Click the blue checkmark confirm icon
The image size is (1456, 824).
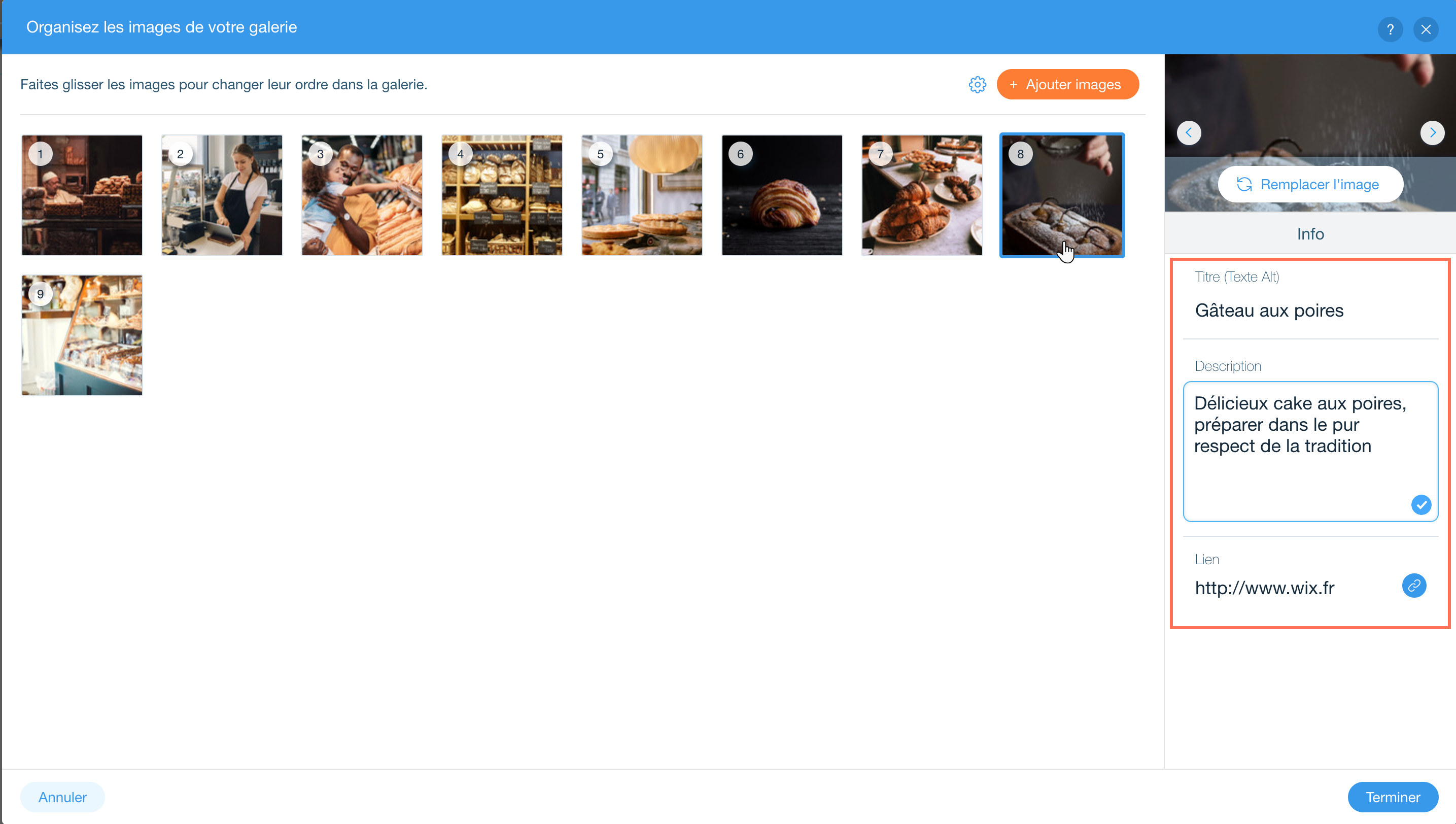1421,505
